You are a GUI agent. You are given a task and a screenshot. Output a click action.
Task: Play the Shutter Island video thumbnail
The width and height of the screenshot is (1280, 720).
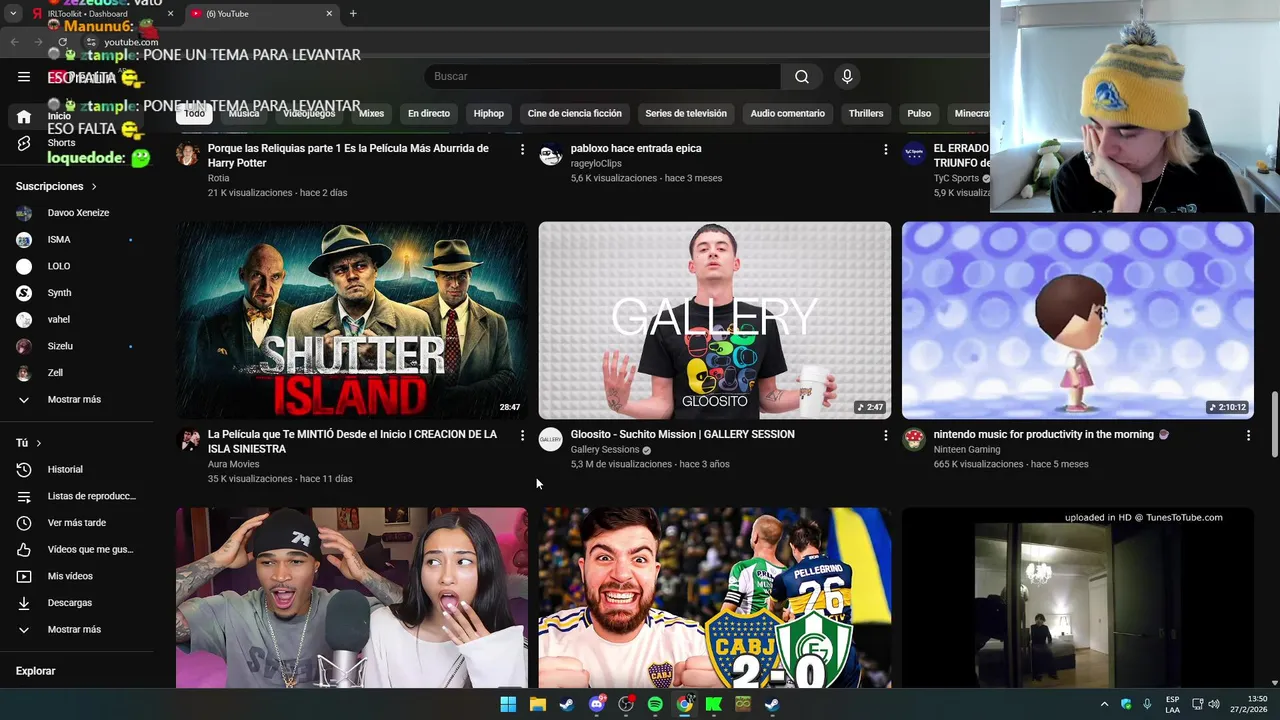point(352,320)
